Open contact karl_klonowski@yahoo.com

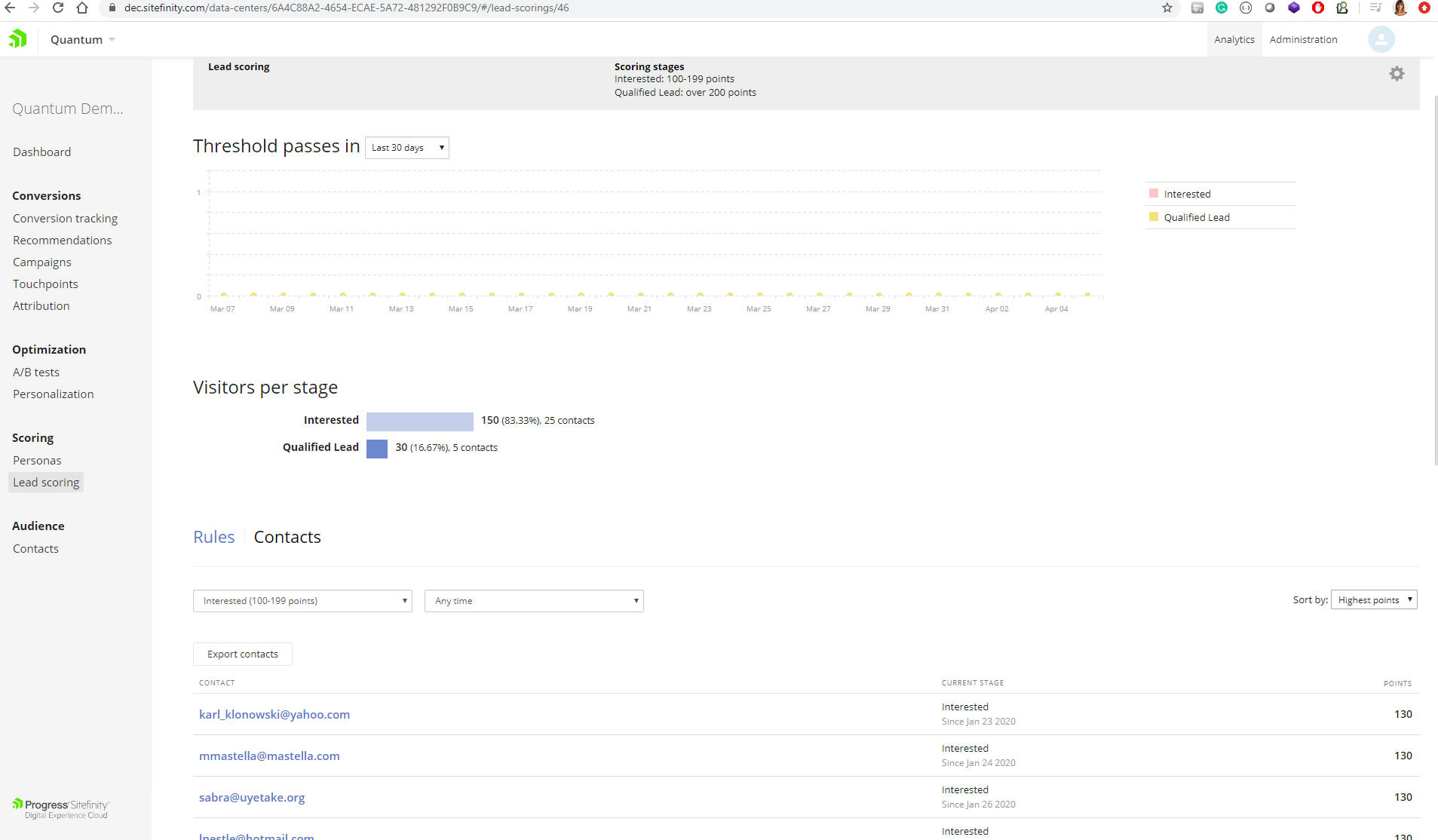[274, 714]
